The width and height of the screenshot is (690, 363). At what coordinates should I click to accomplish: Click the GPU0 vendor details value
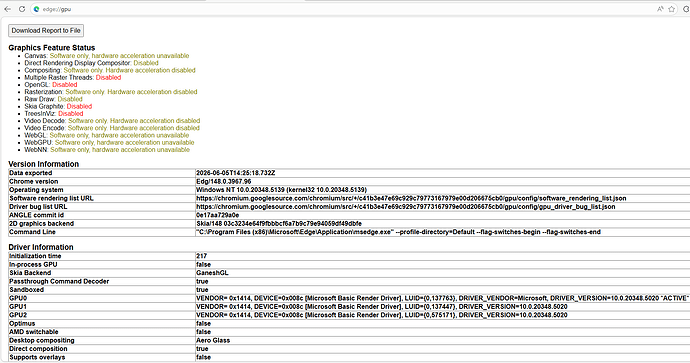point(442,298)
